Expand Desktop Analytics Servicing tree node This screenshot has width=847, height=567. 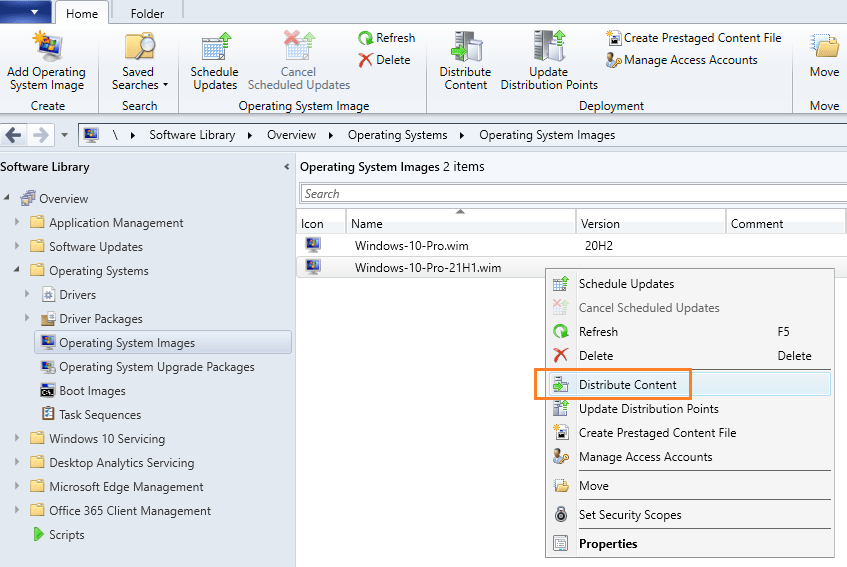[x=17, y=462]
